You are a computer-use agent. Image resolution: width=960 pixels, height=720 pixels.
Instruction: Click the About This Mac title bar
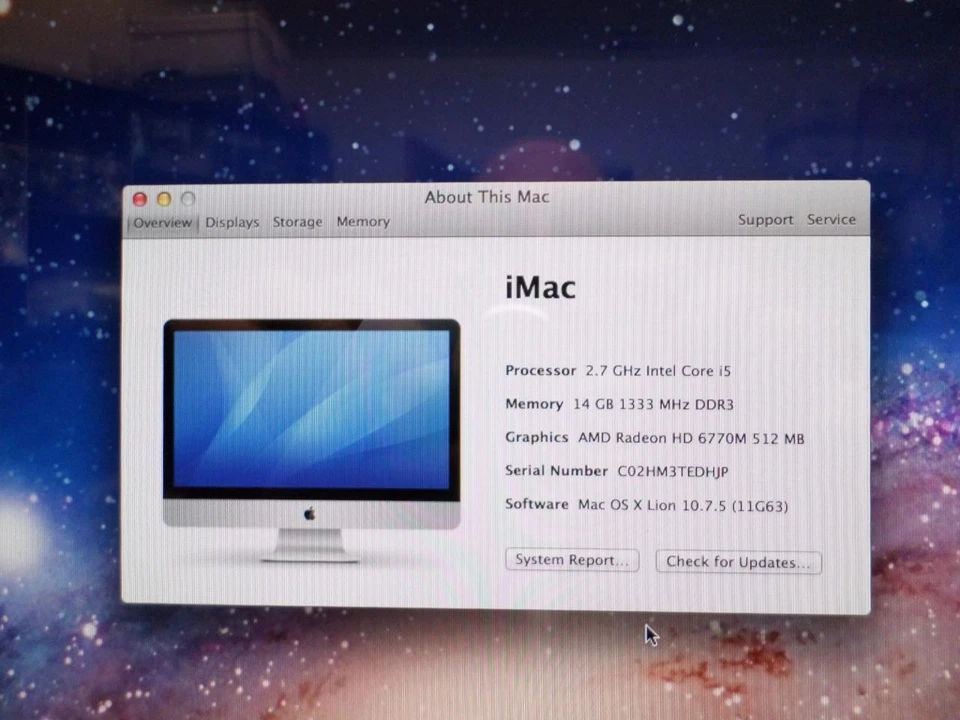[x=486, y=197]
